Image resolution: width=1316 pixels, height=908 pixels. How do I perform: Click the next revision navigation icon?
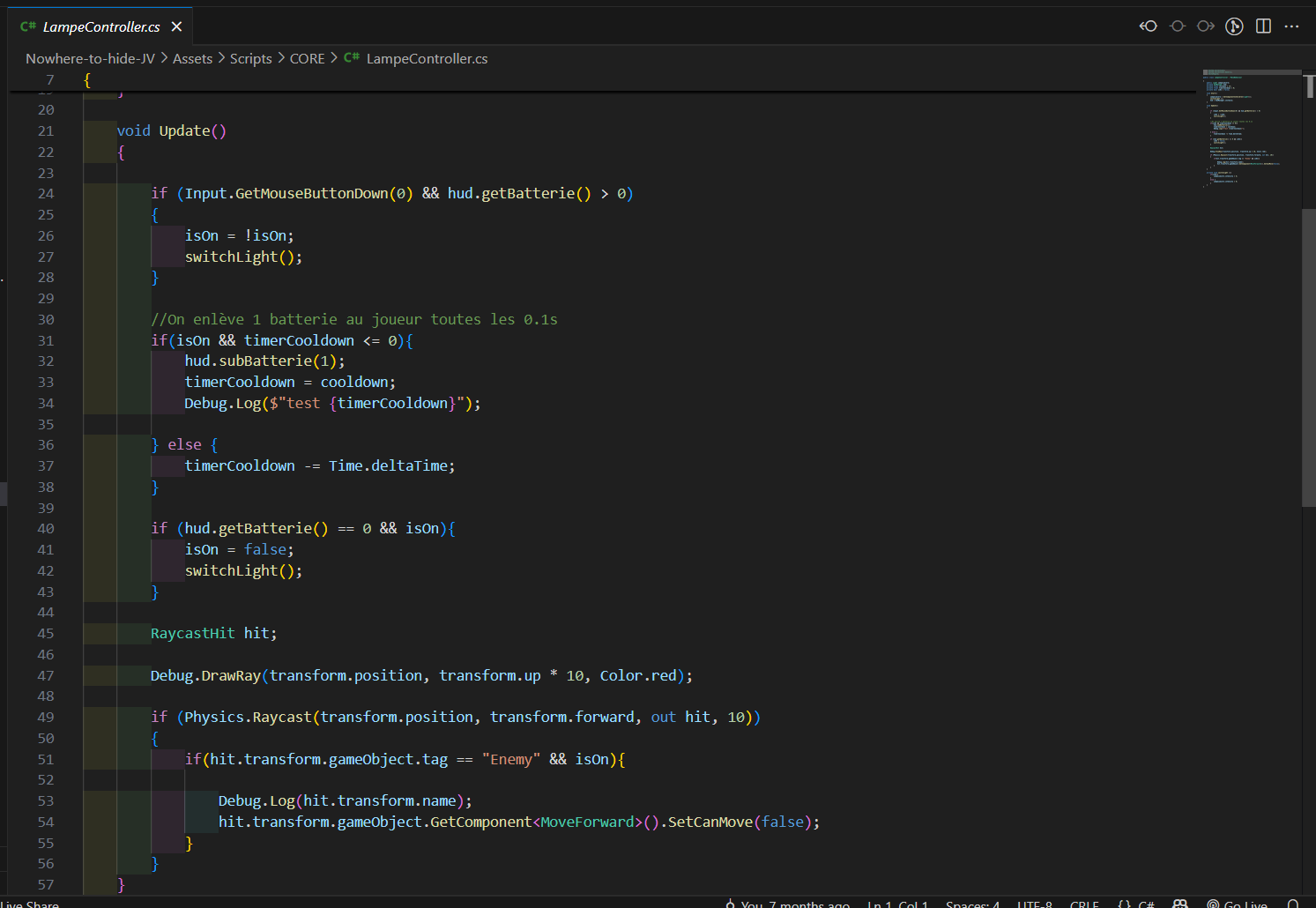click(x=1205, y=26)
